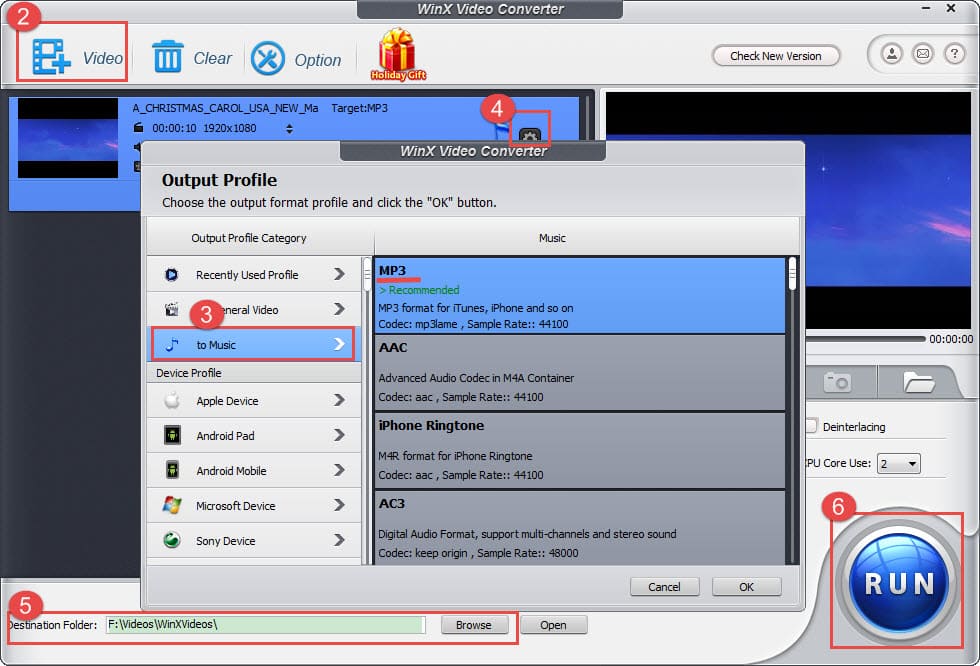
Task: Select the AC3 output profile
Action: [579, 528]
